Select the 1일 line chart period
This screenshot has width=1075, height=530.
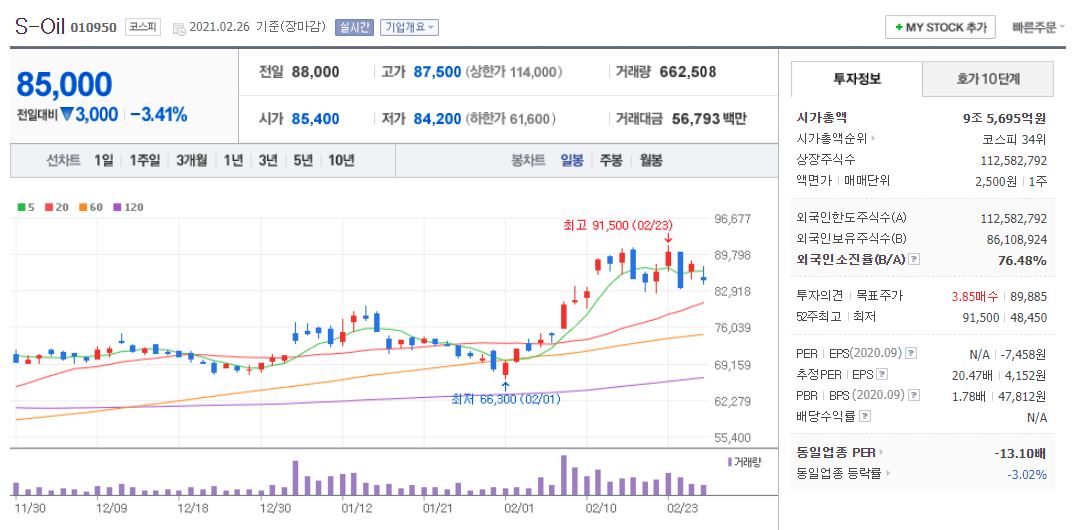104,160
